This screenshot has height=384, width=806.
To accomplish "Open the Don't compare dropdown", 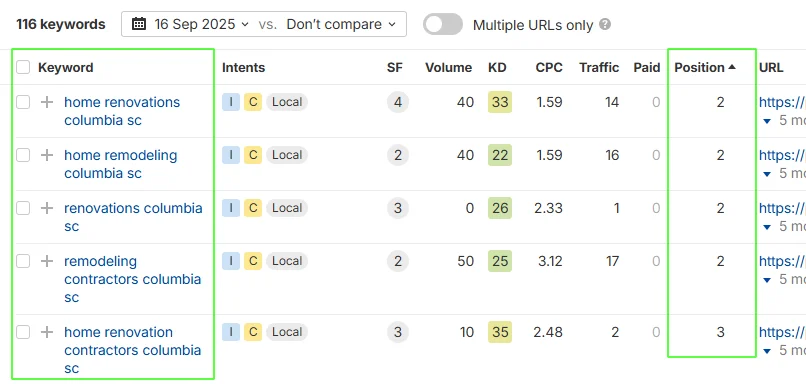I will point(341,24).
